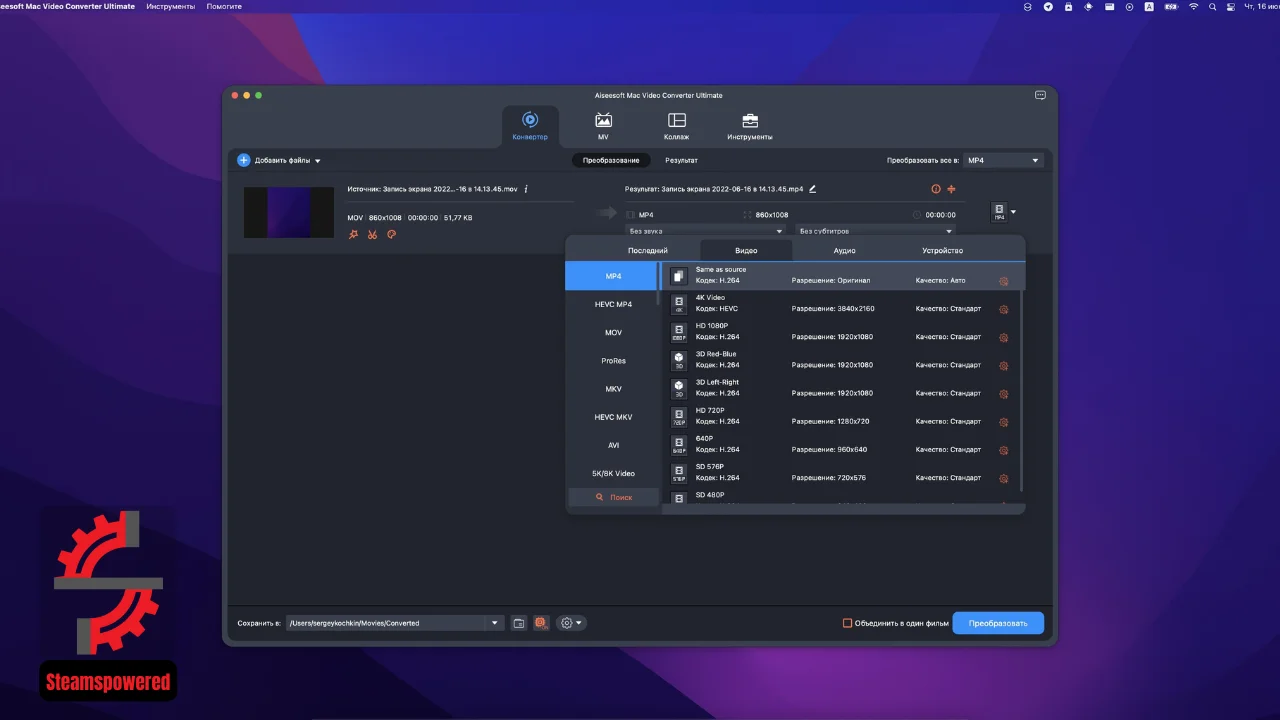This screenshot has width=1280, height=720.
Task: Choose the HD 1080P preset
Action: pos(841,332)
